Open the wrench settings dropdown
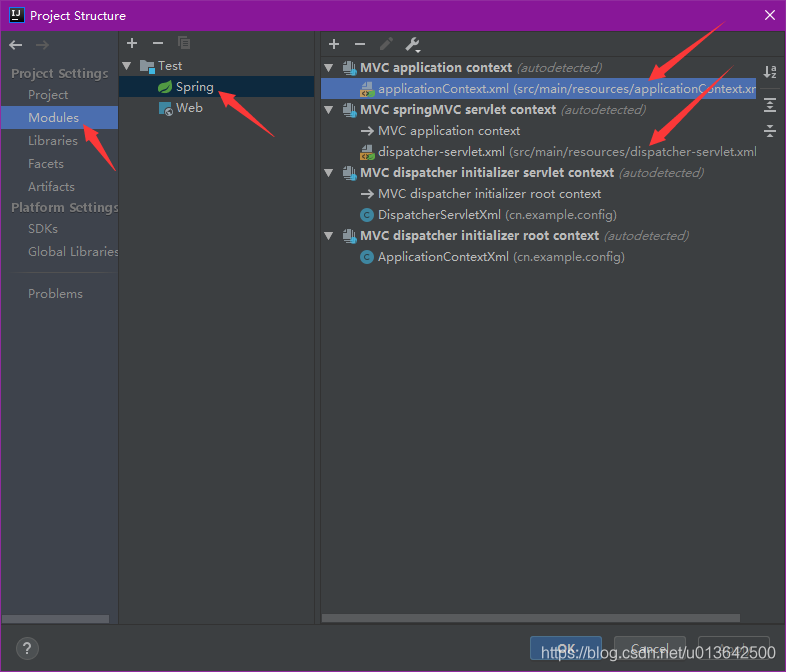 pos(413,45)
